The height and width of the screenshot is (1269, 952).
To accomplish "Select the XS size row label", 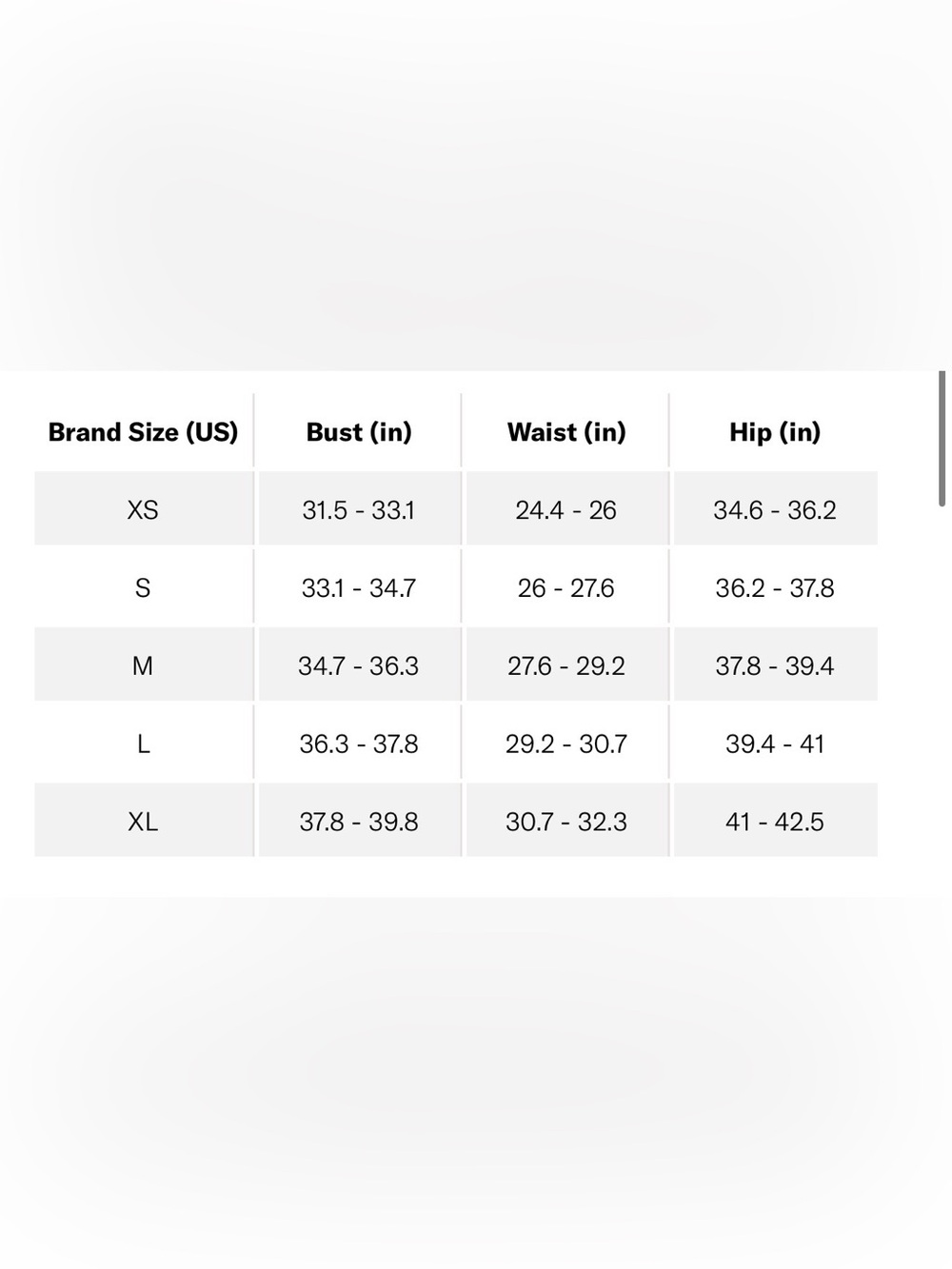I will 143,510.
